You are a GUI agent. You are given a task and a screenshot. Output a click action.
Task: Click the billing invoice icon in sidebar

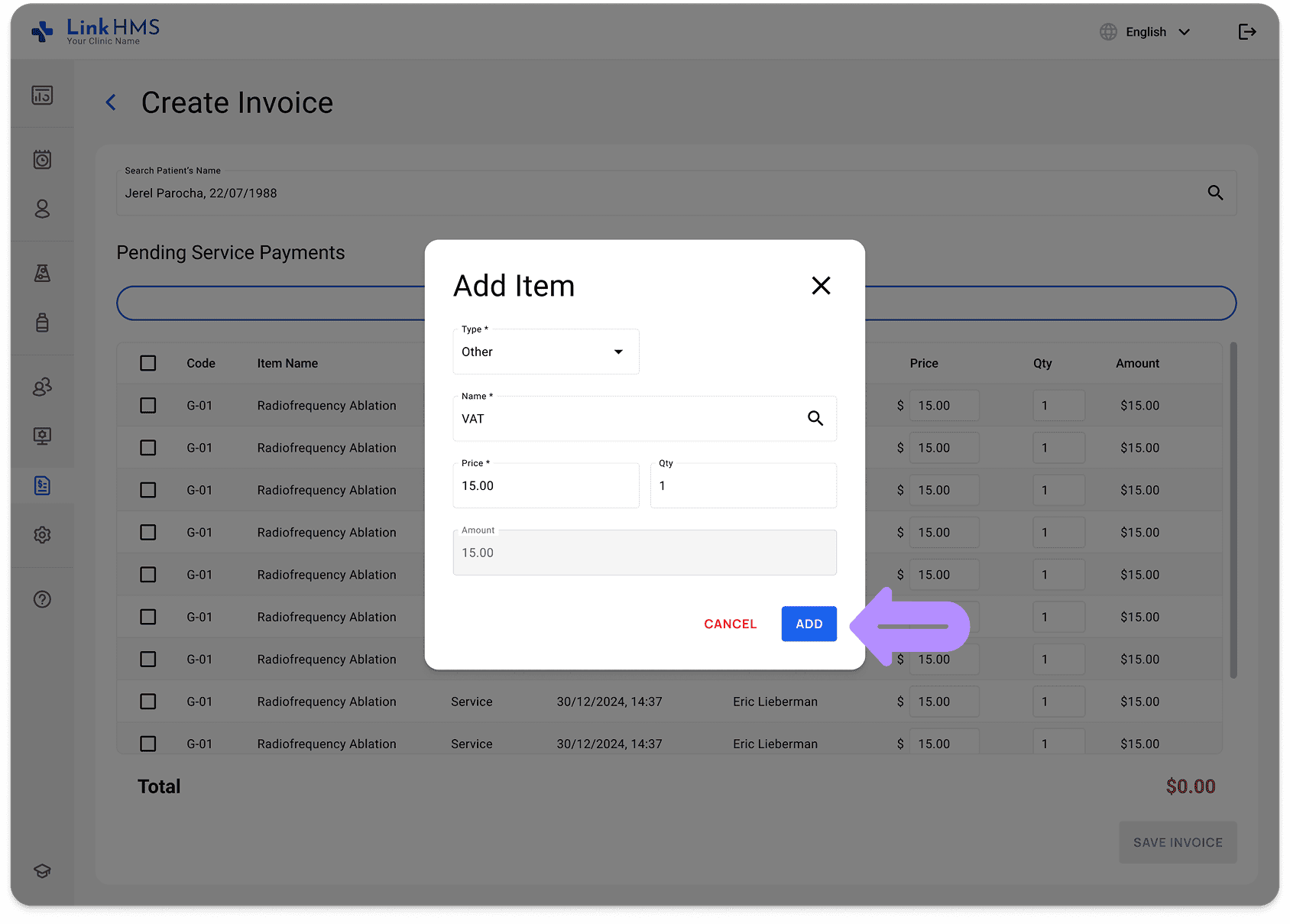coord(42,485)
